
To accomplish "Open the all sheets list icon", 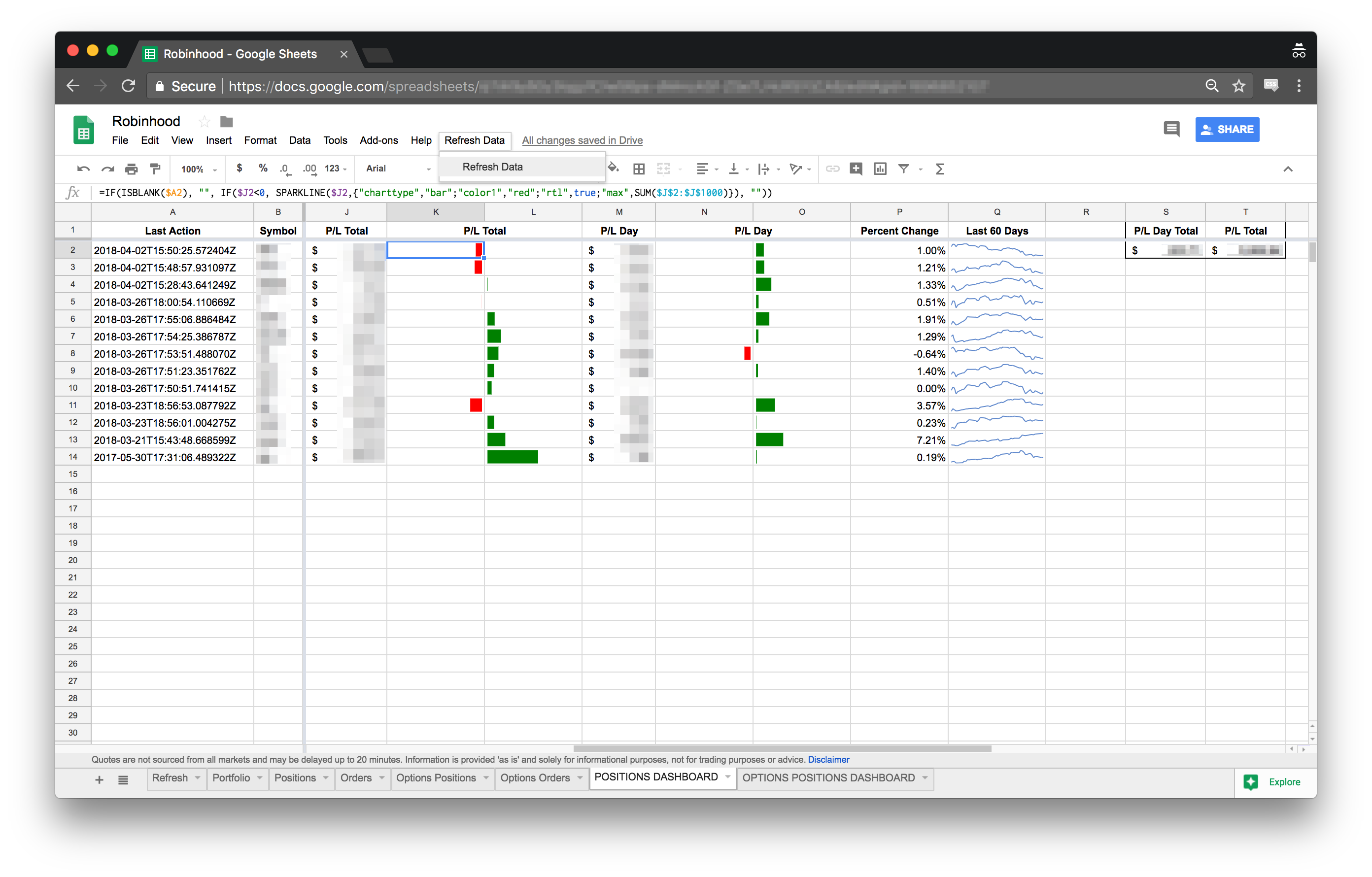I will 123,779.
